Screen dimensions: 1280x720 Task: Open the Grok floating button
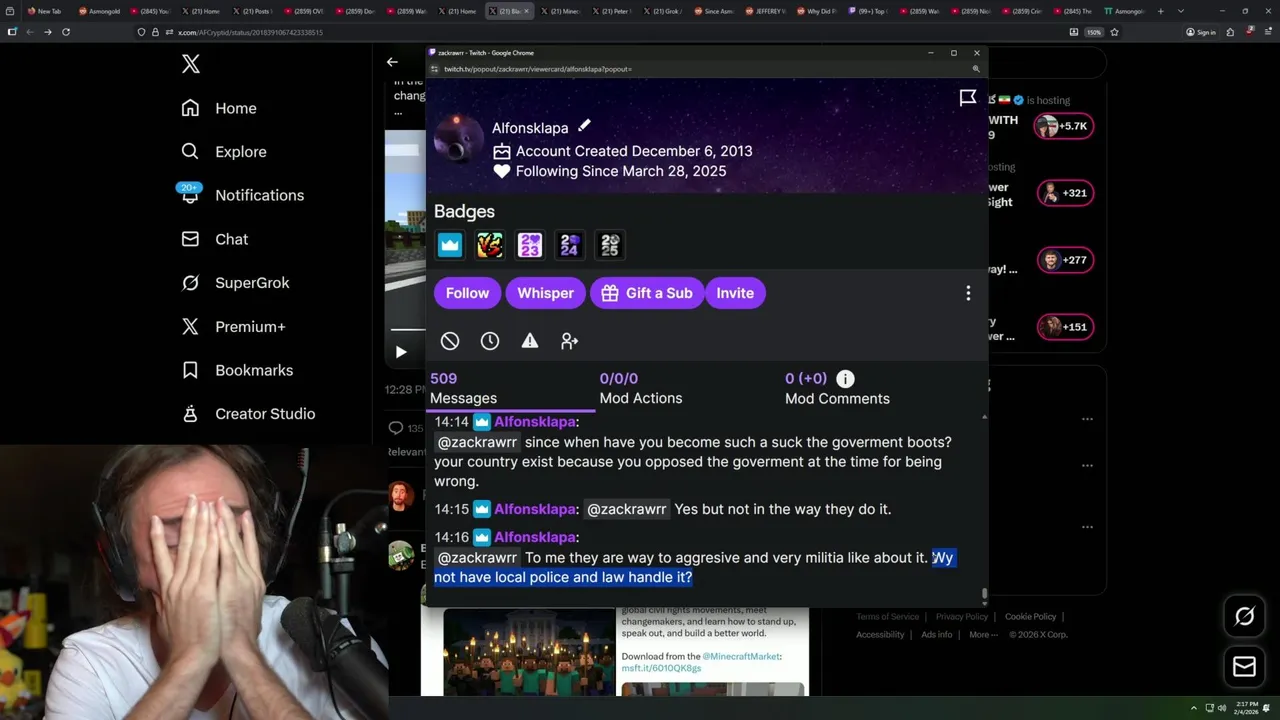[x=1244, y=617]
